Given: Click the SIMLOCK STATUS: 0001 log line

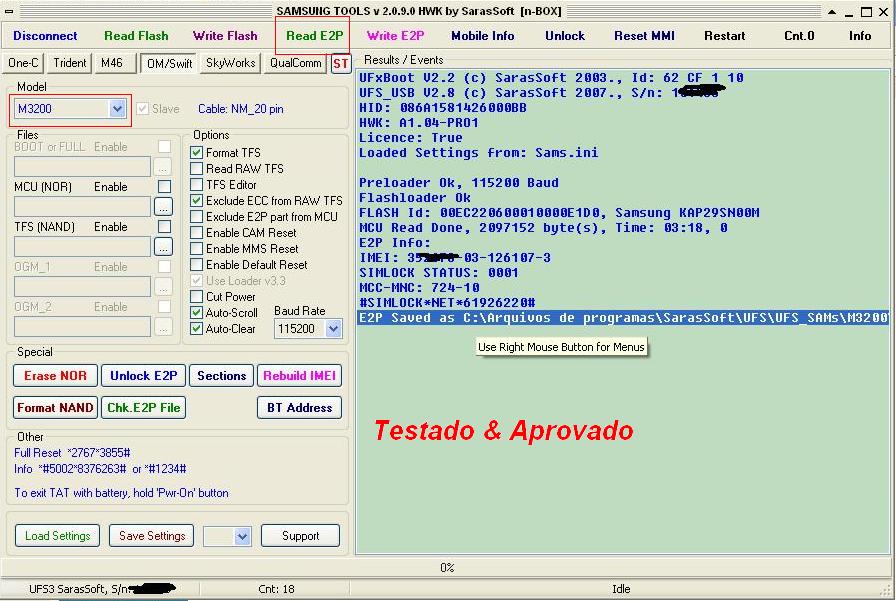Looking at the screenshot, I should 439,273.
